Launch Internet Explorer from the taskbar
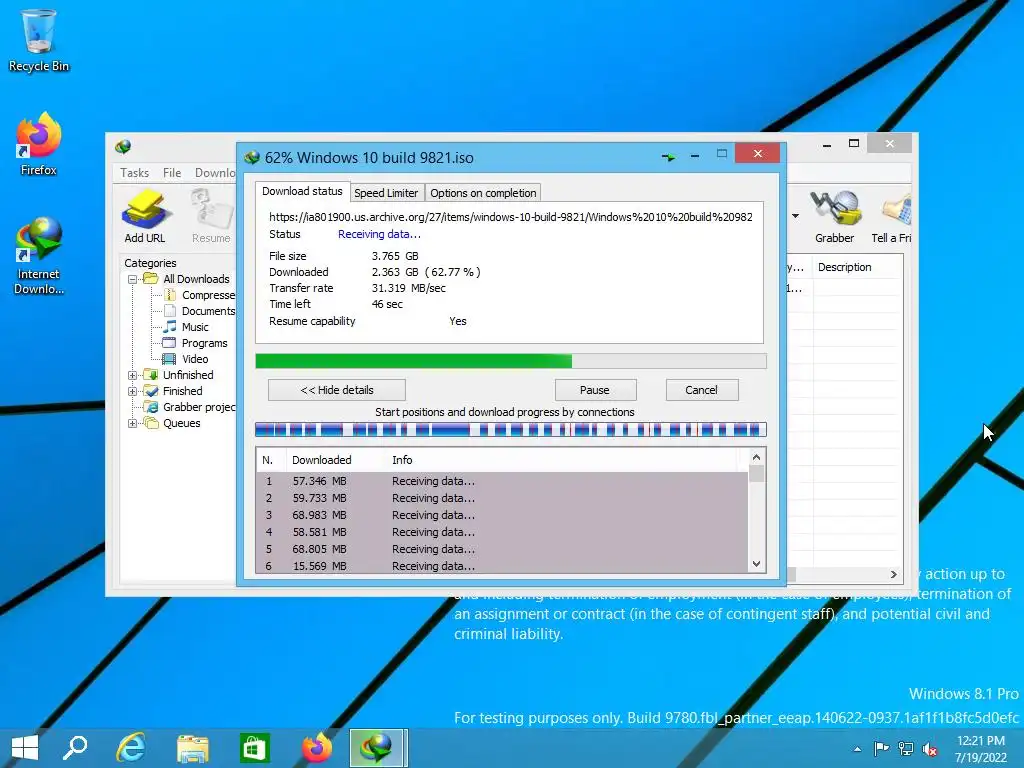 pos(131,748)
